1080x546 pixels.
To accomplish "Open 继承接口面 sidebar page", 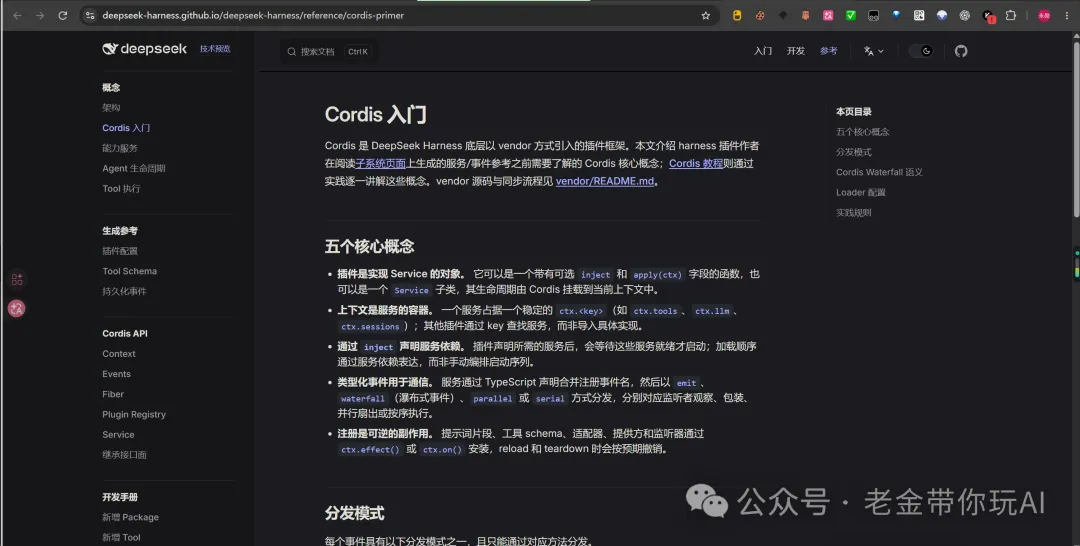I will pyautogui.click(x=124, y=454).
